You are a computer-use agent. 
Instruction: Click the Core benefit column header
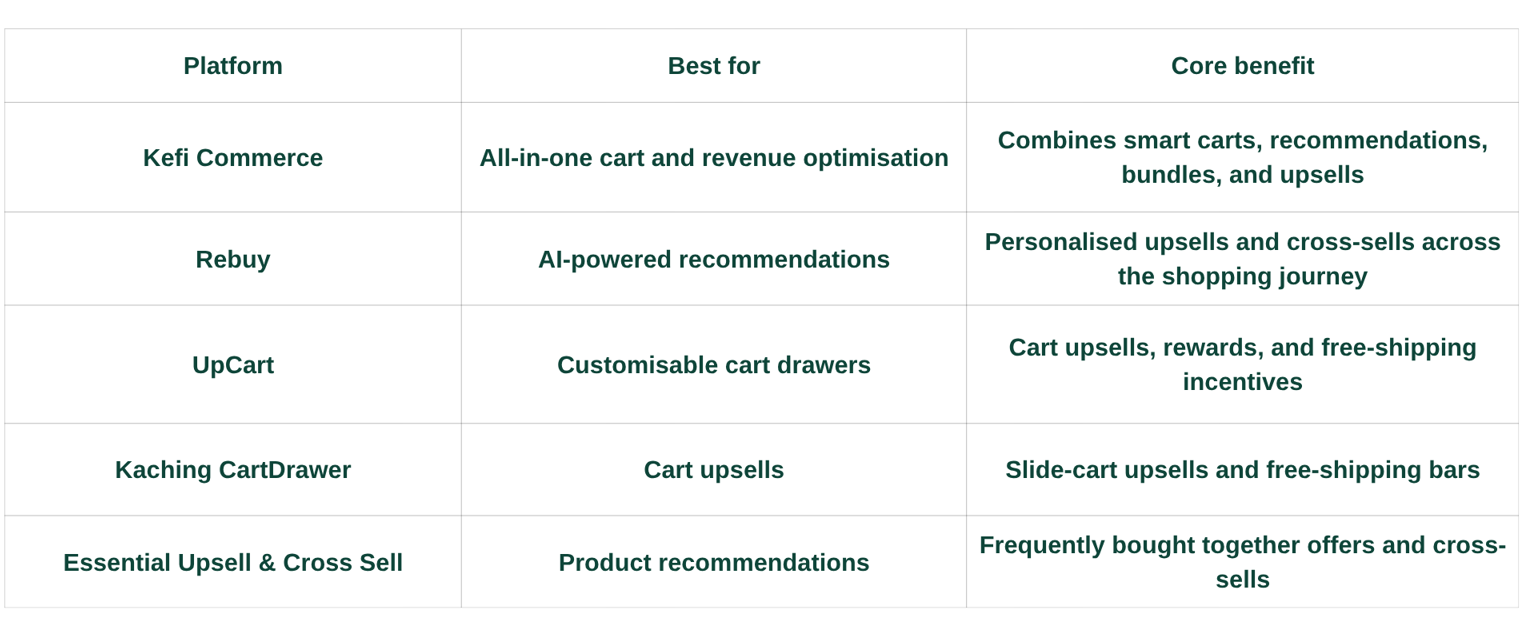1242,66
